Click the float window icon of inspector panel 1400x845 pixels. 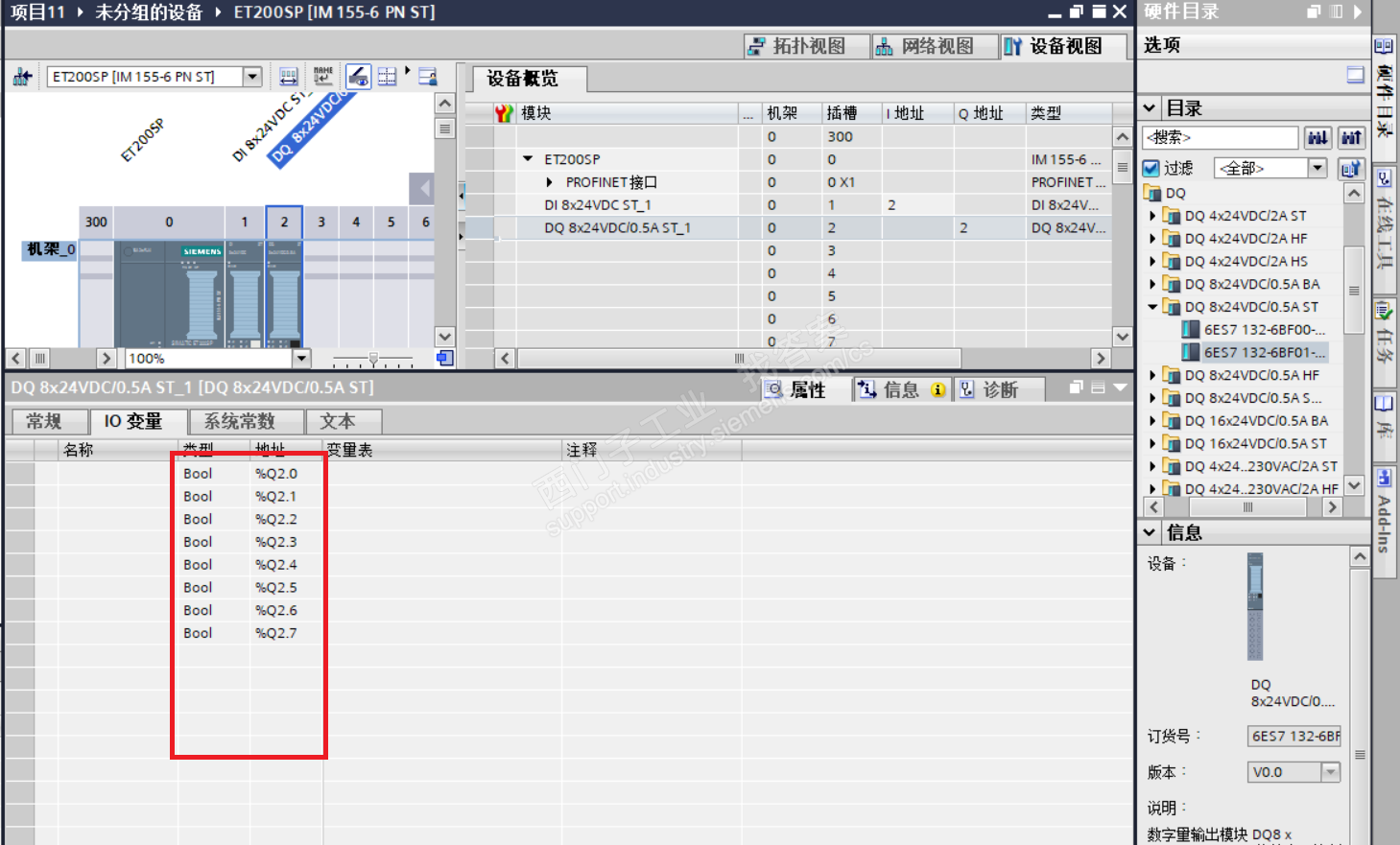tap(1076, 387)
